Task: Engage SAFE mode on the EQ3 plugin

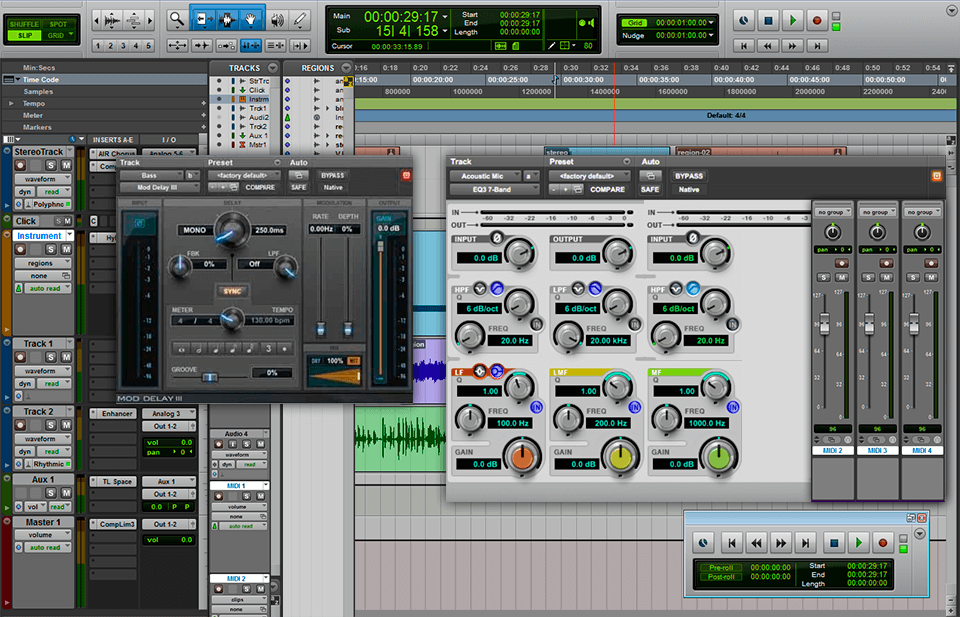Action: tap(650, 188)
